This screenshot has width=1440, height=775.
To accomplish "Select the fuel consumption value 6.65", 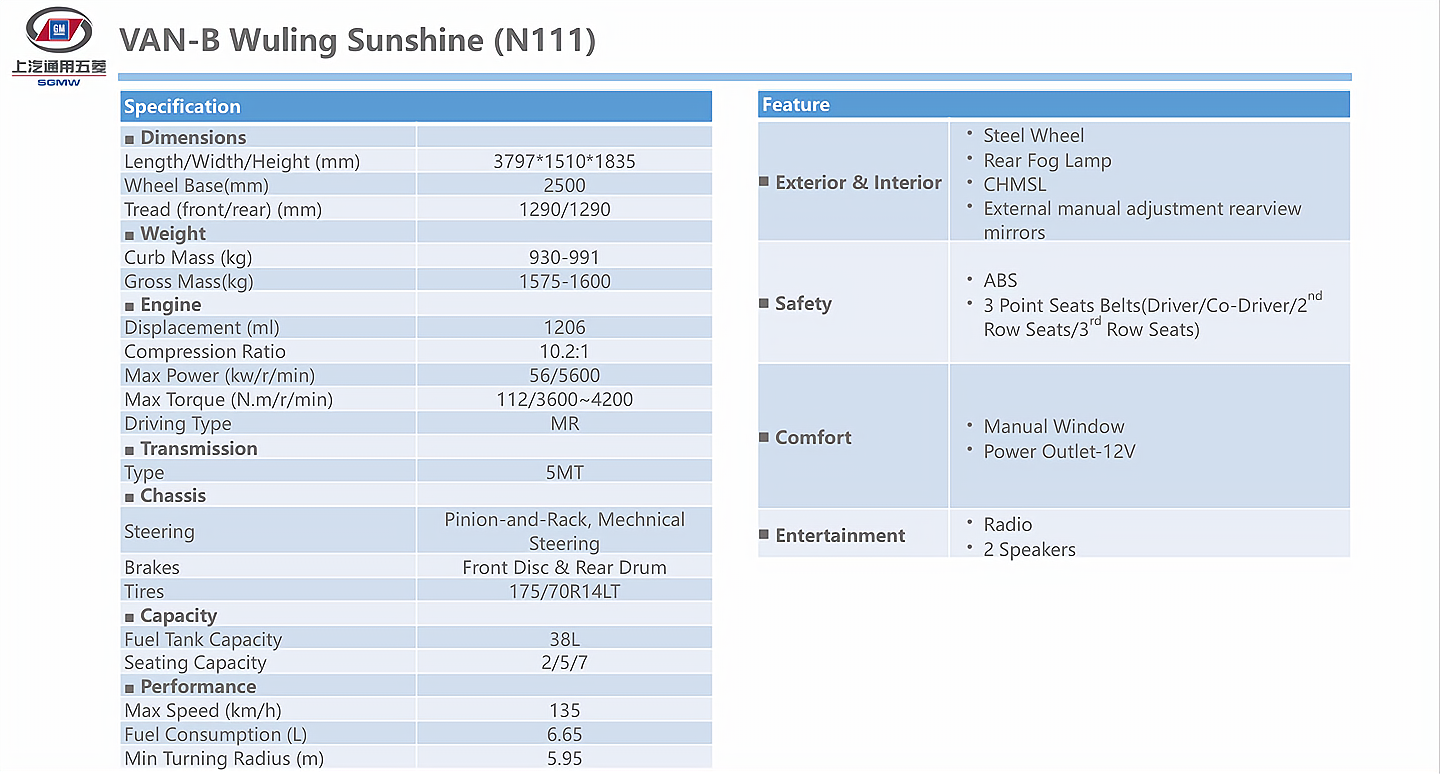I will point(565,734).
